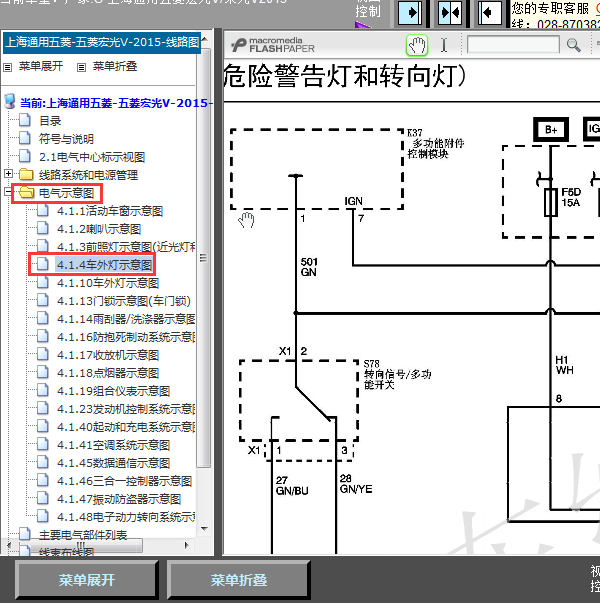Click the sidebar scroll-up arrow
The height and width of the screenshot is (603, 600).
point(204,38)
